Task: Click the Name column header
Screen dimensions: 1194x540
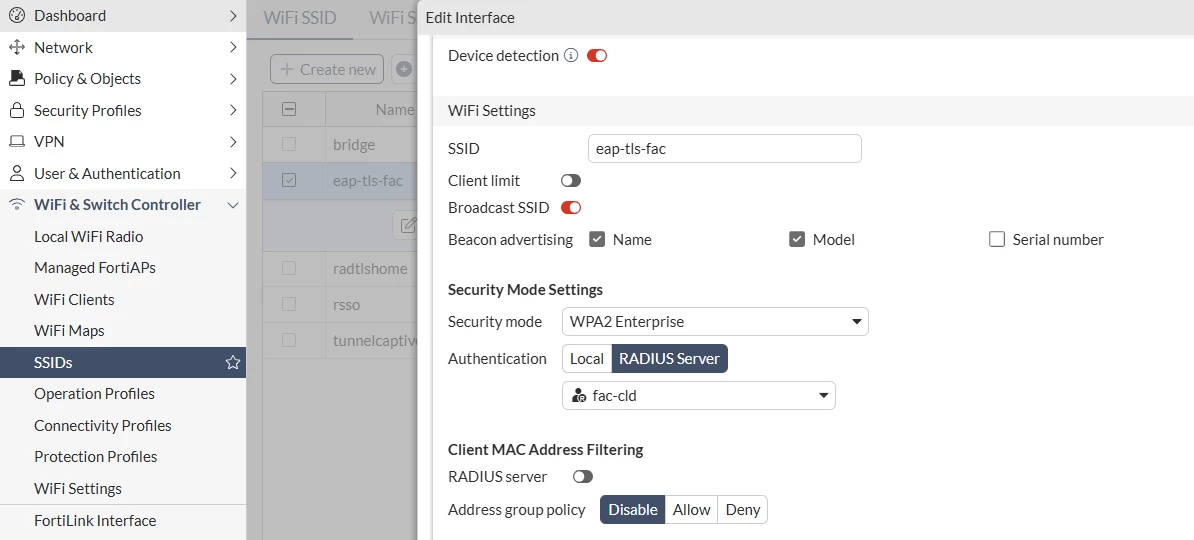Action: tap(394, 110)
